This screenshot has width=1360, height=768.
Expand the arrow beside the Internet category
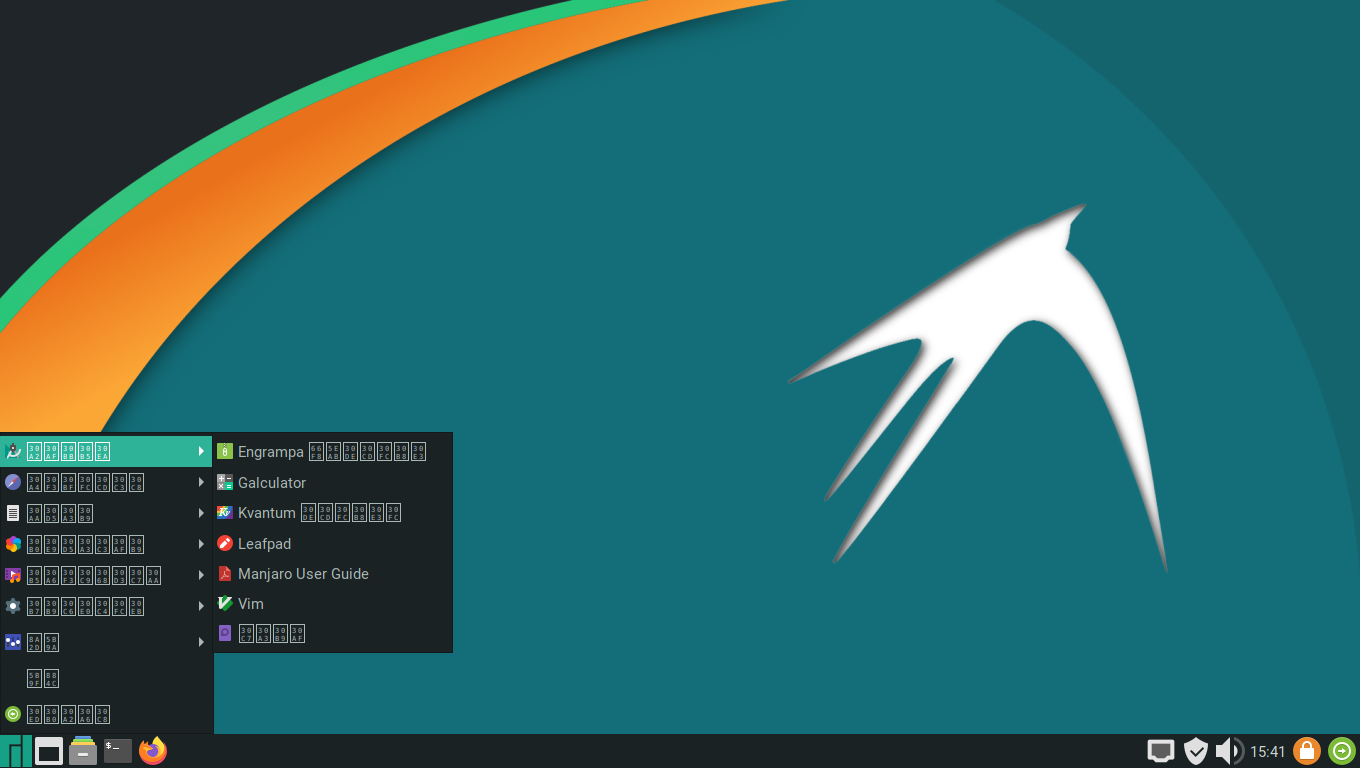tap(201, 482)
